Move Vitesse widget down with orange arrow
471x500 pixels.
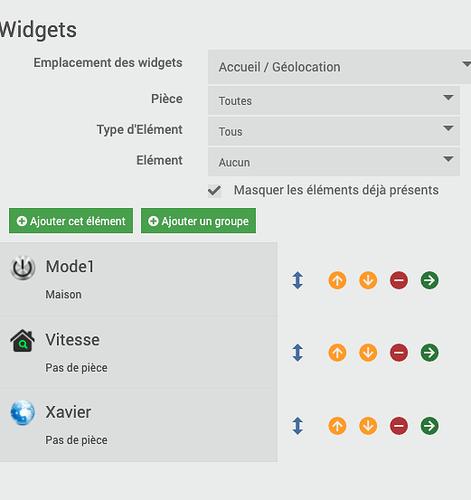pyautogui.click(x=368, y=353)
